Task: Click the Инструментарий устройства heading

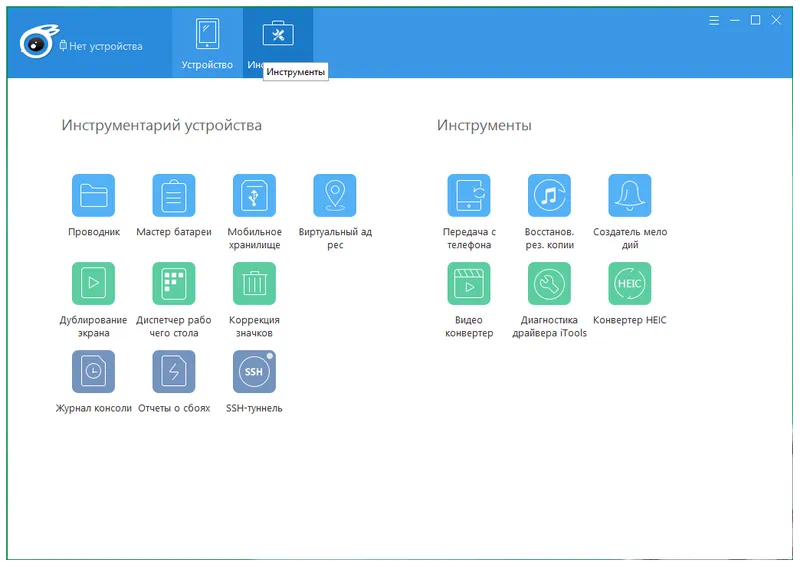Action: [162, 126]
